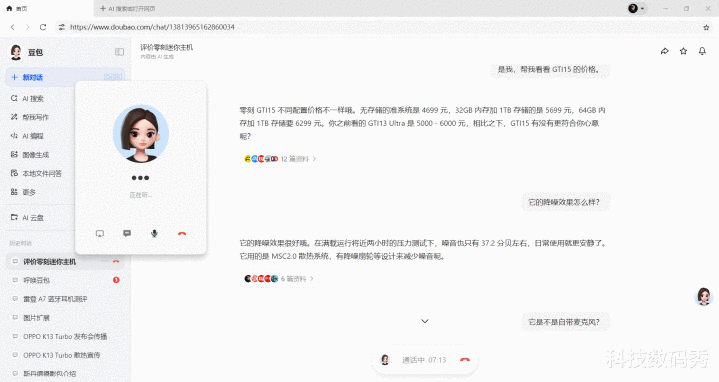Reload the current page
The width and height of the screenshot is (719, 382).
pyautogui.click(x=43, y=27)
